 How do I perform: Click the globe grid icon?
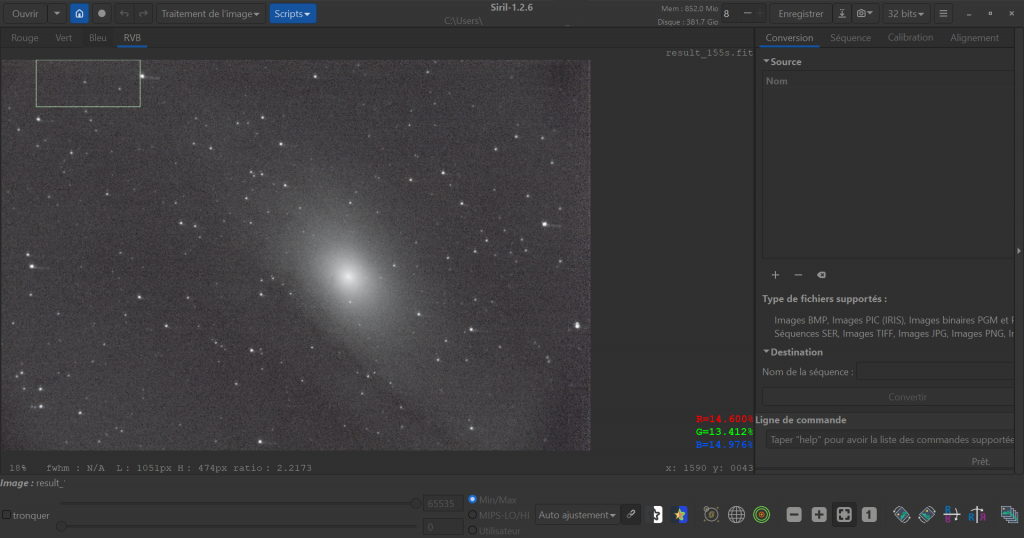point(736,514)
